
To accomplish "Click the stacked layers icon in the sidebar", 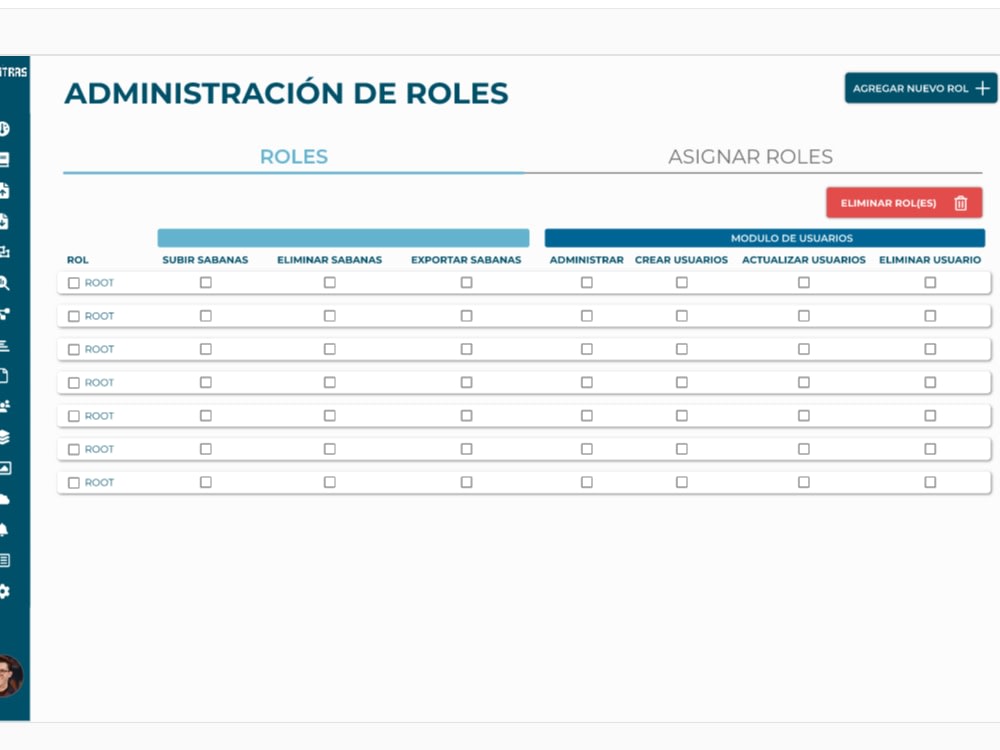I will point(4,437).
